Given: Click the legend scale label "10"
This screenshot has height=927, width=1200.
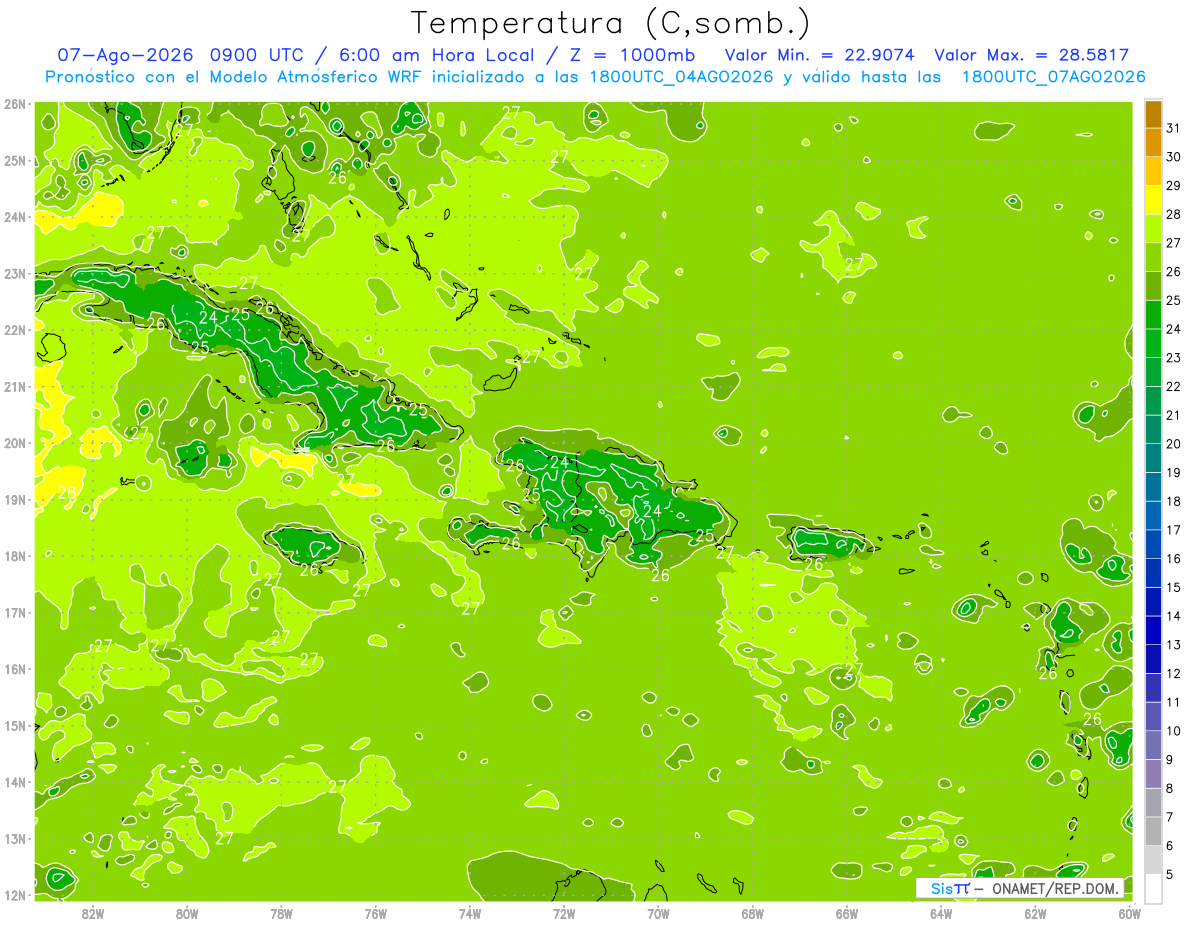Looking at the screenshot, I should tap(1174, 730).
